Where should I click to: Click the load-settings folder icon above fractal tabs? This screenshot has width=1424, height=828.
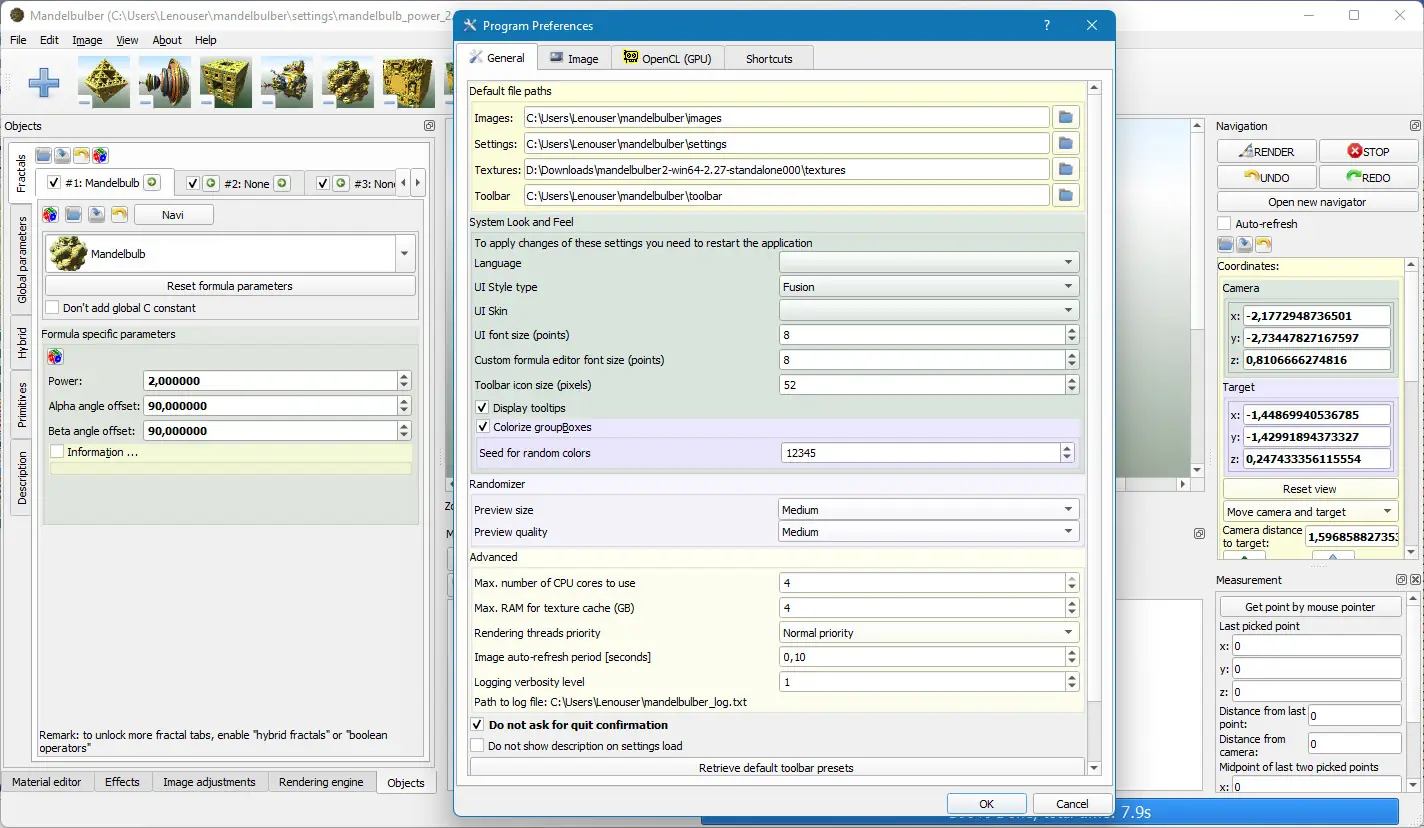pyautogui.click(x=43, y=155)
